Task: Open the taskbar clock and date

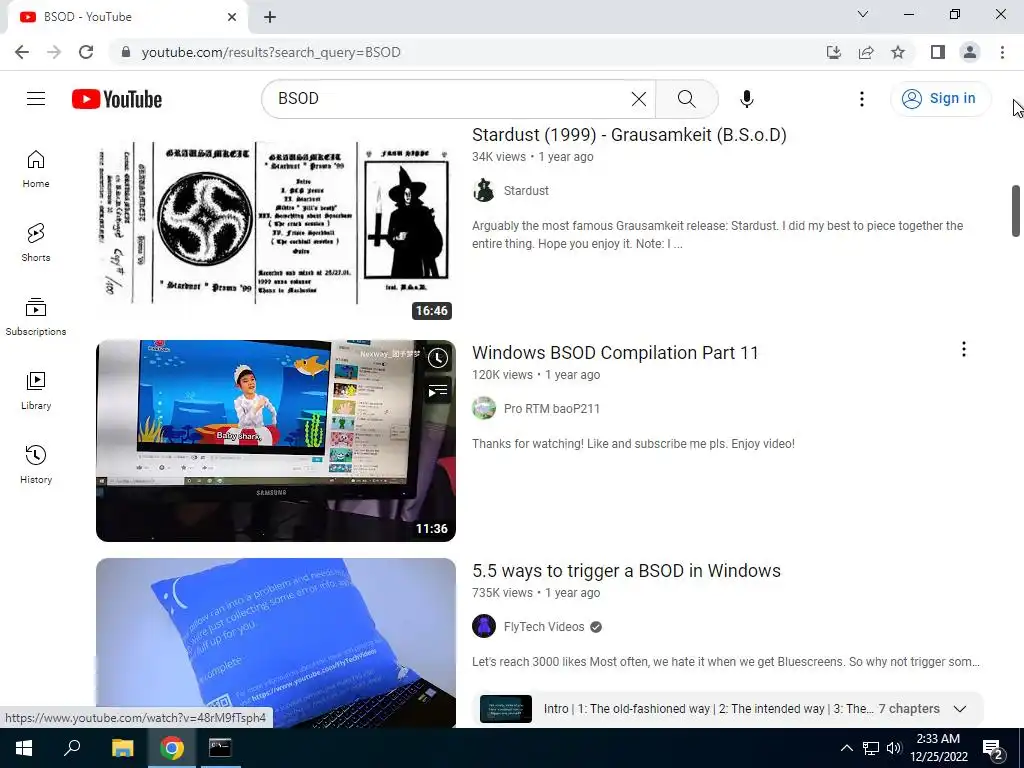Action: [x=938, y=748]
